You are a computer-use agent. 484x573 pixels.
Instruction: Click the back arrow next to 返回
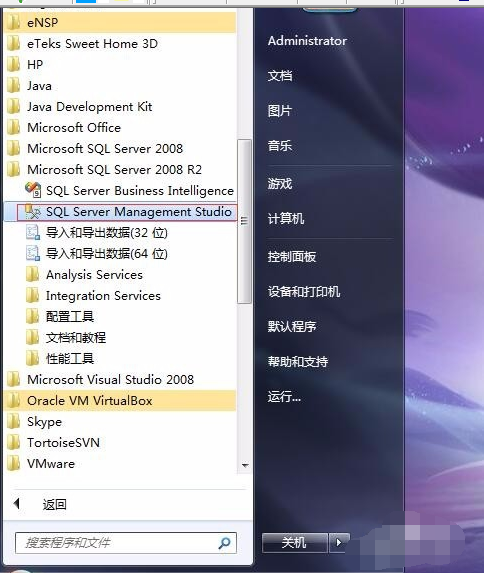pos(16,504)
